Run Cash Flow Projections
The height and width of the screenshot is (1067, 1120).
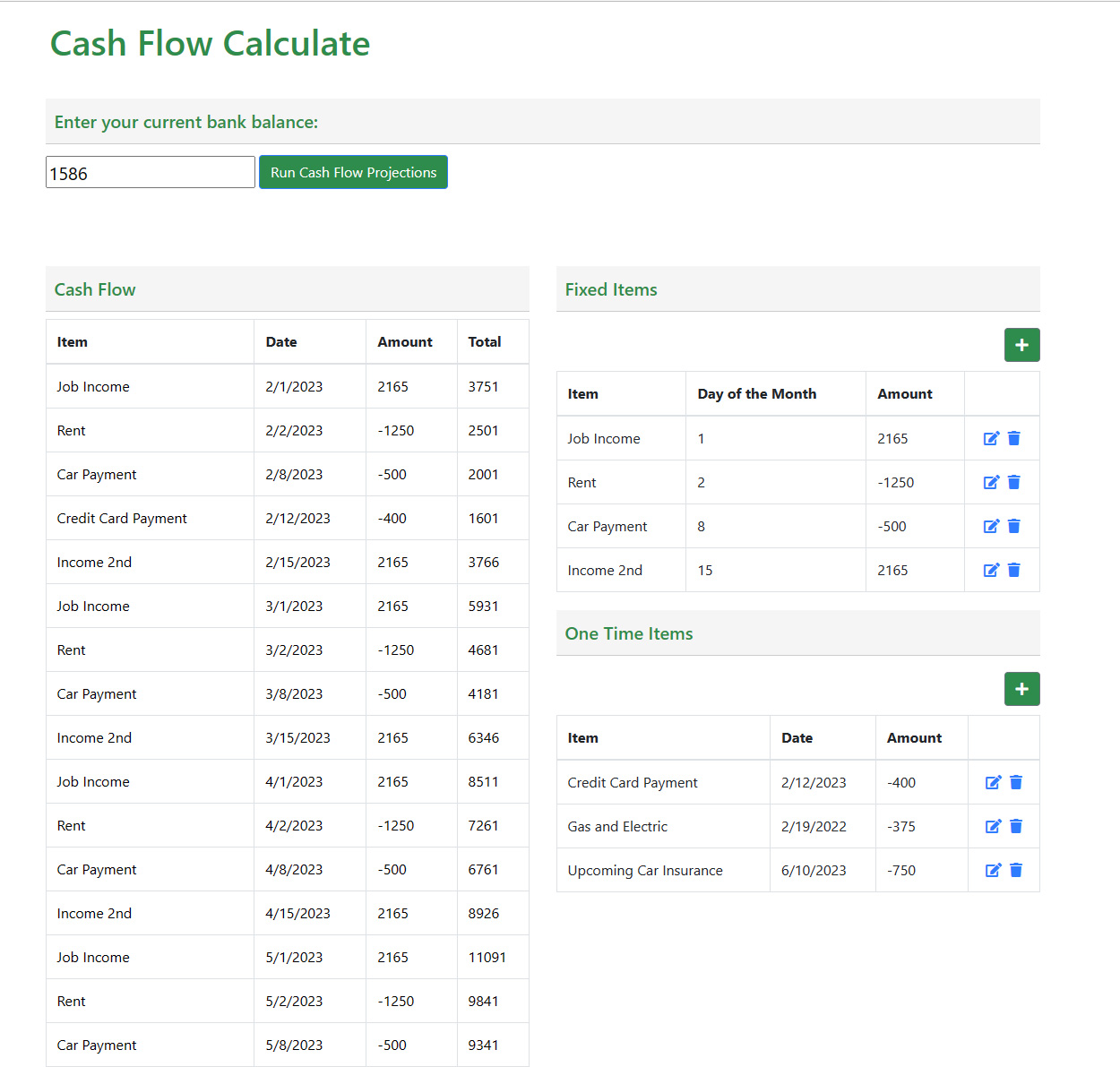(x=353, y=172)
